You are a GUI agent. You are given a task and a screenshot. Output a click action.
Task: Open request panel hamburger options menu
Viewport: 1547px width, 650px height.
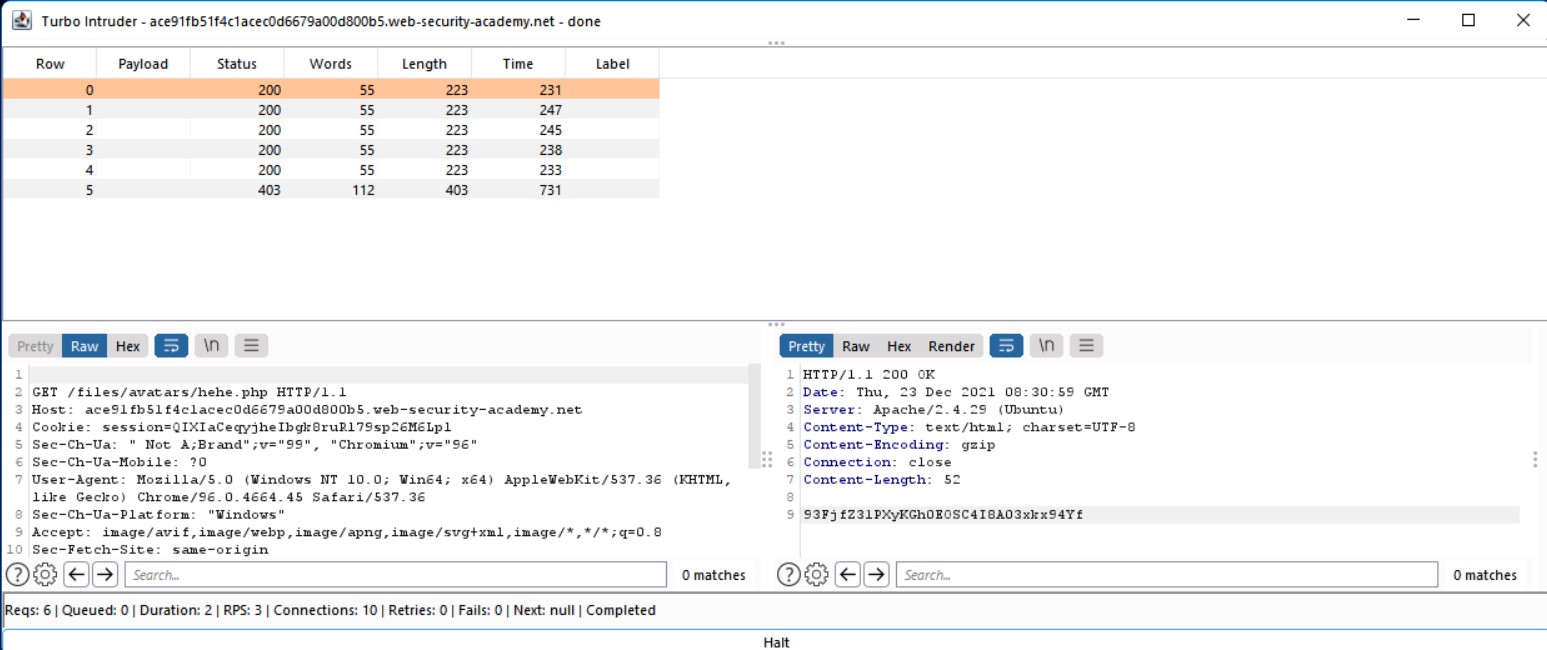(251, 346)
